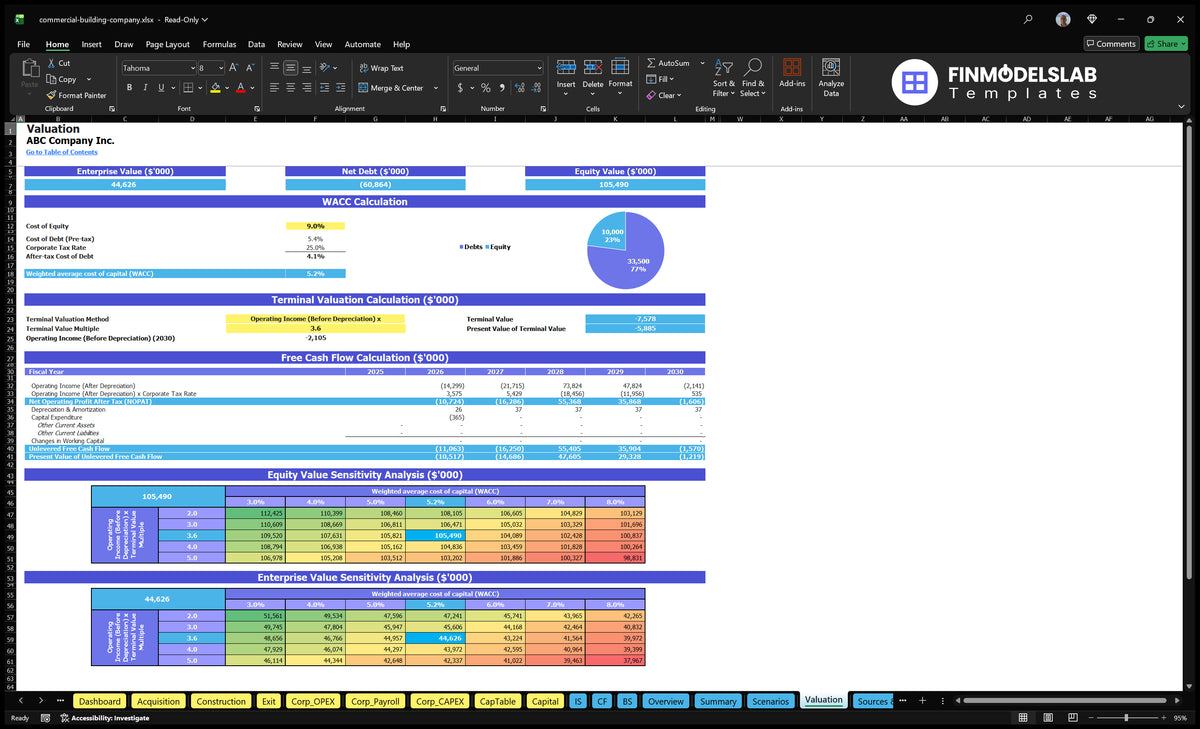Open the font name dropdown showing Tahoma
This screenshot has width=1200, height=729.
(x=191, y=68)
